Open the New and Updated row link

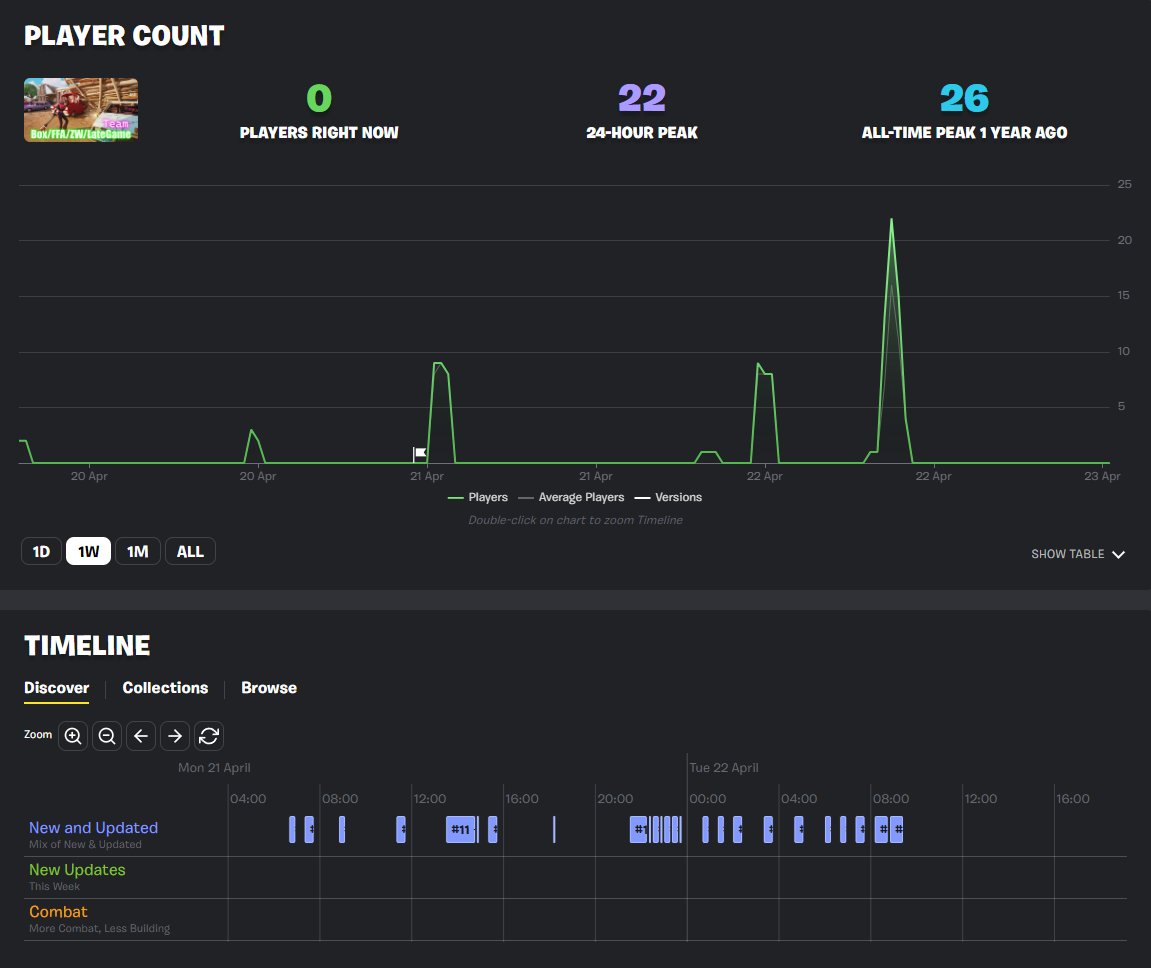pyautogui.click(x=93, y=827)
